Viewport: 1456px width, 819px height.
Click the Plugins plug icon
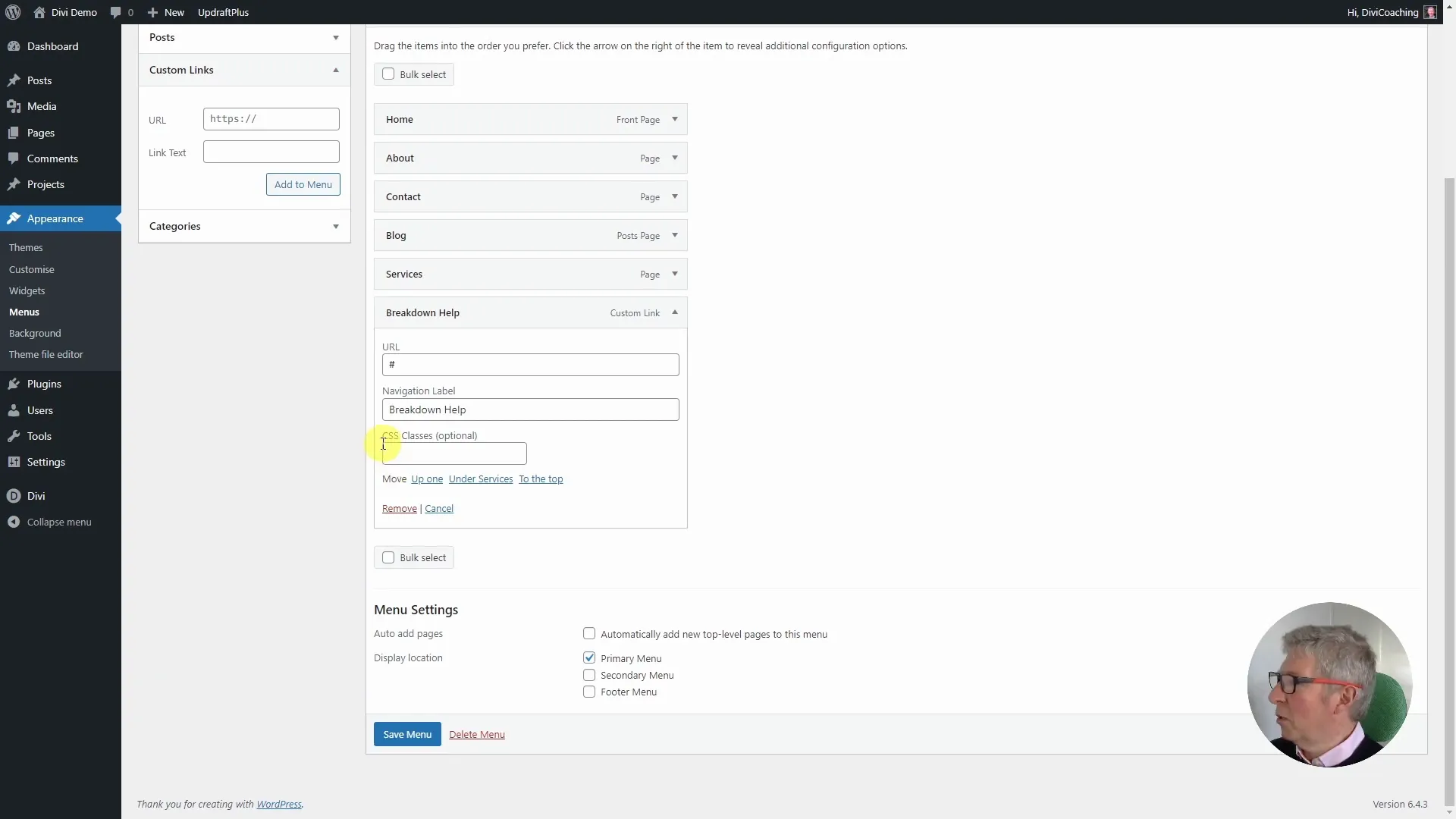(x=14, y=384)
